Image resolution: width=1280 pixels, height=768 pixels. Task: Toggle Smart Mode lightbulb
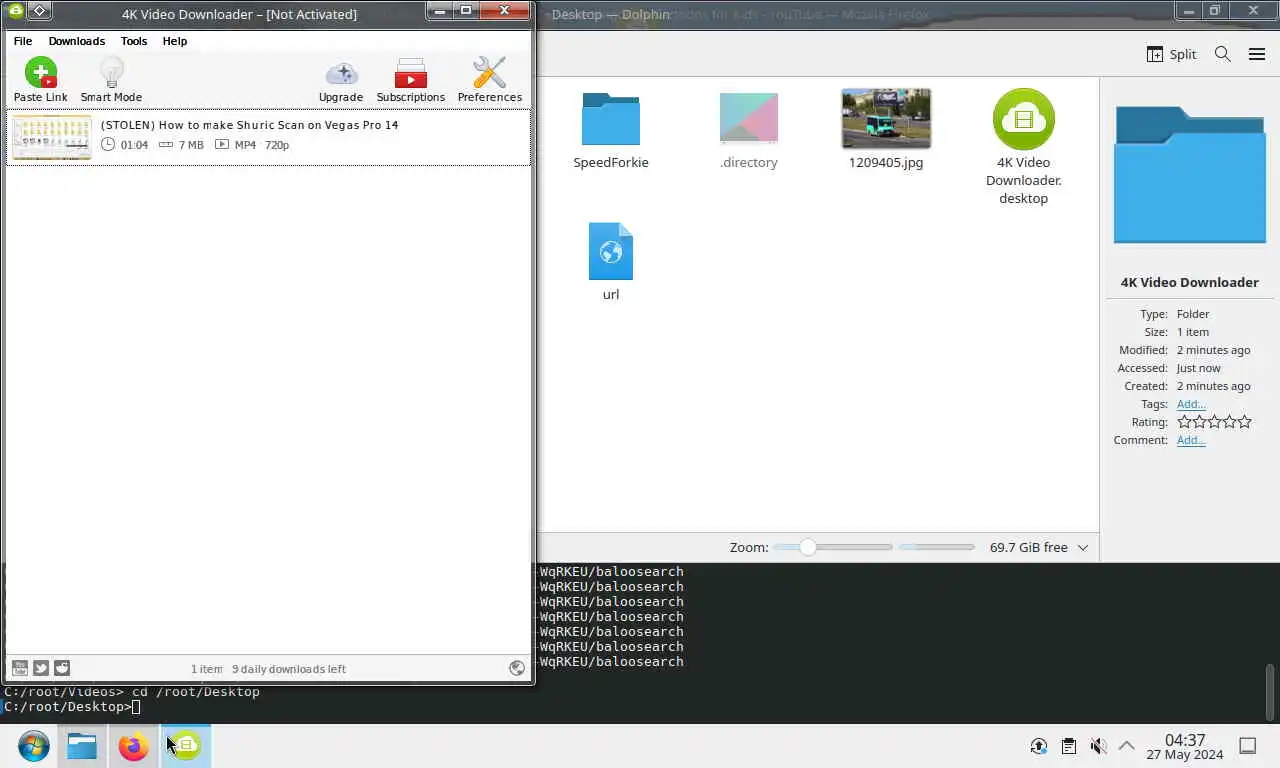click(111, 80)
